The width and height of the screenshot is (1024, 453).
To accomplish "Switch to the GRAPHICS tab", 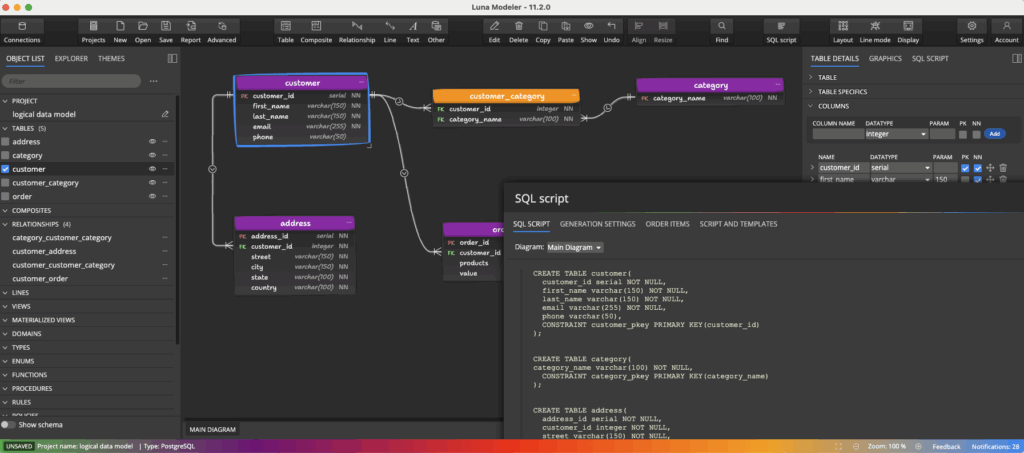I will [x=885, y=58].
